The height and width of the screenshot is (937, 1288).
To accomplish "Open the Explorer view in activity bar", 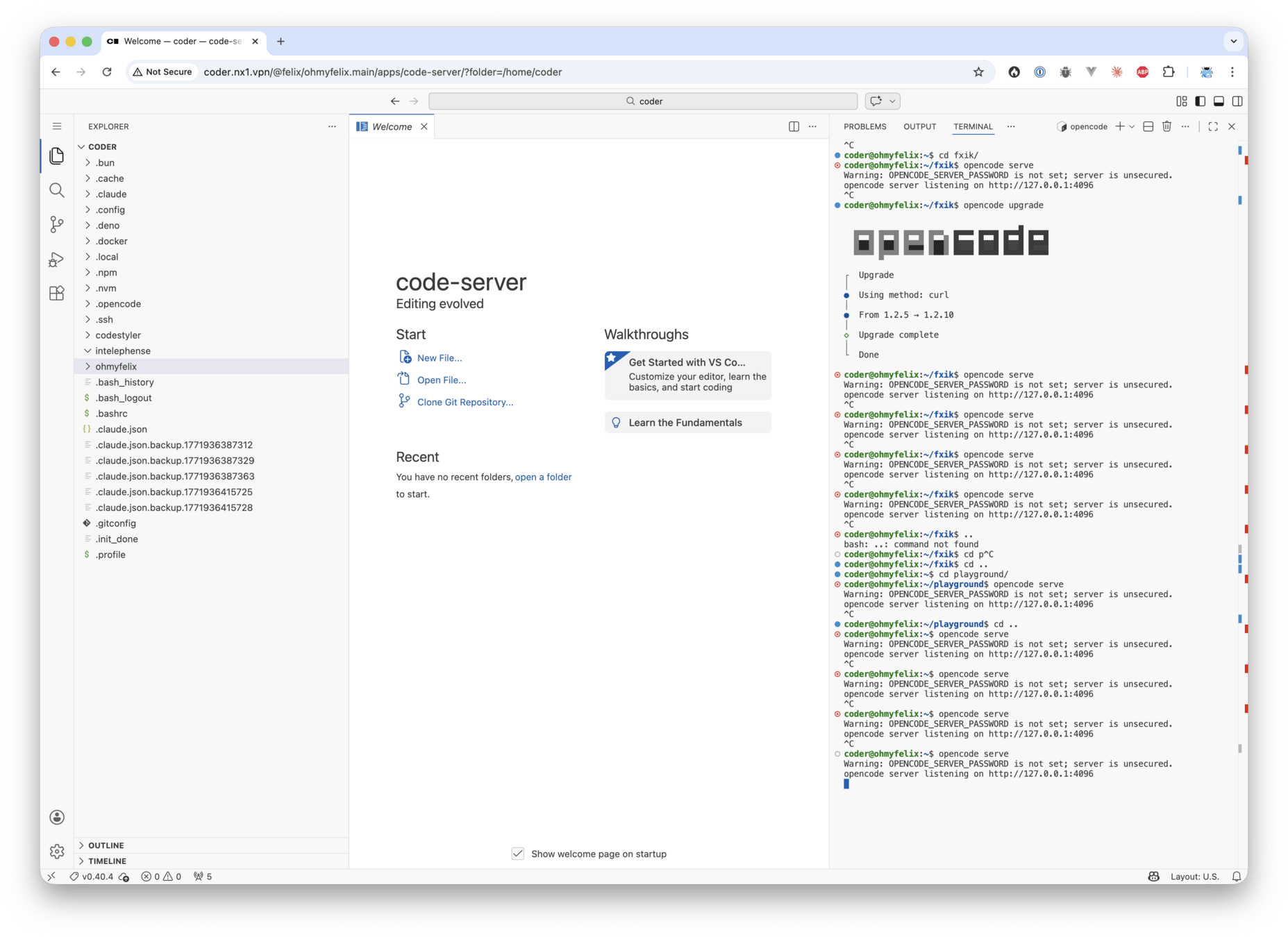I will pyautogui.click(x=57, y=156).
